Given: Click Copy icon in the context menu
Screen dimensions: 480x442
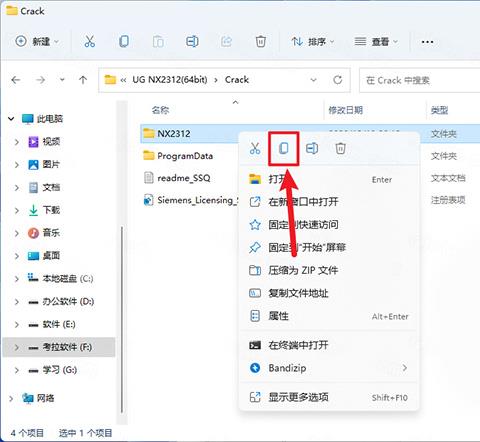Looking at the screenshot, I should point(284,148).
